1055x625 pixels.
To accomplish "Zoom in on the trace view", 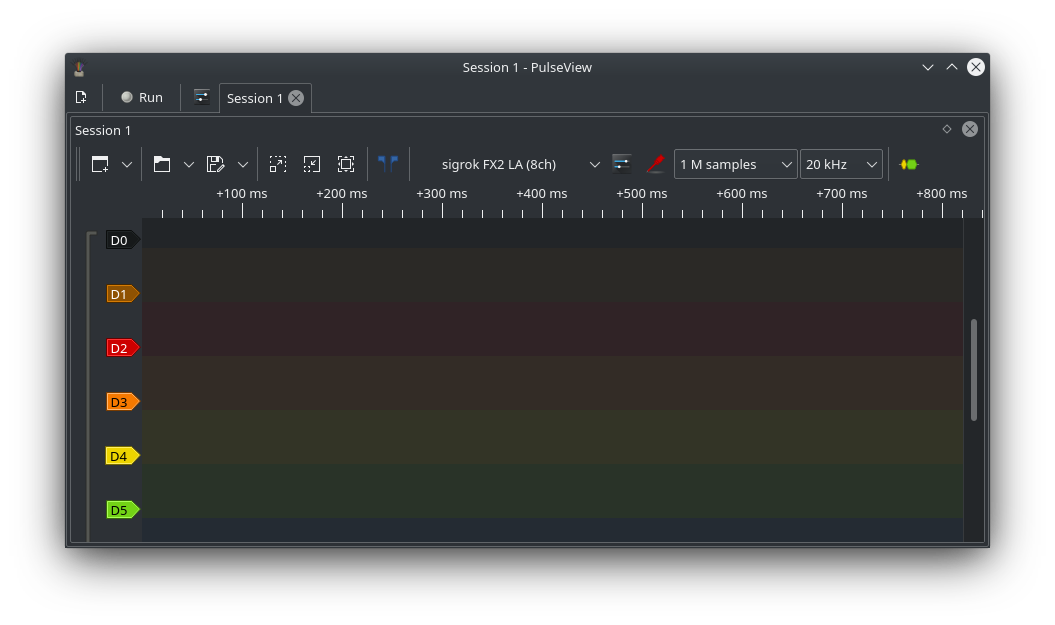I will [278, 163].
